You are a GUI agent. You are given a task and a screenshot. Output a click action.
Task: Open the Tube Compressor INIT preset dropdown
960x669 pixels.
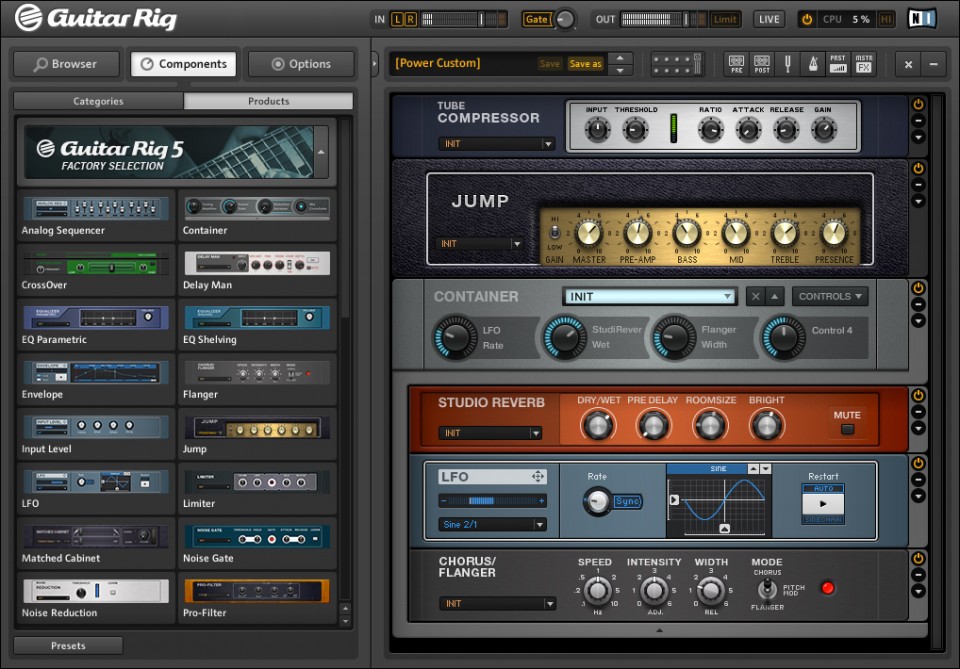497,144
